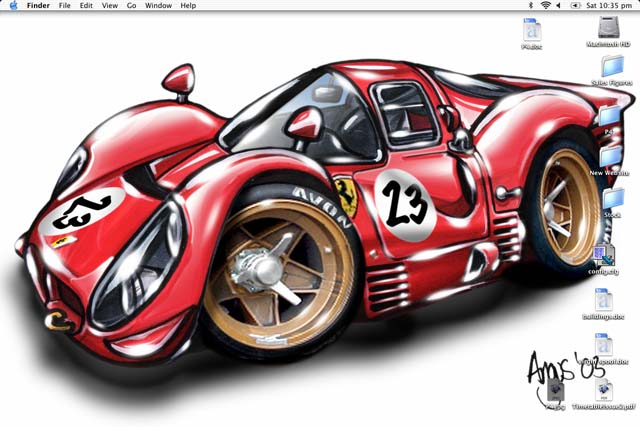This screenshot has width=640, height=427.
Task: Select the .doc file under buildings.doc
Action: [603, 345]
